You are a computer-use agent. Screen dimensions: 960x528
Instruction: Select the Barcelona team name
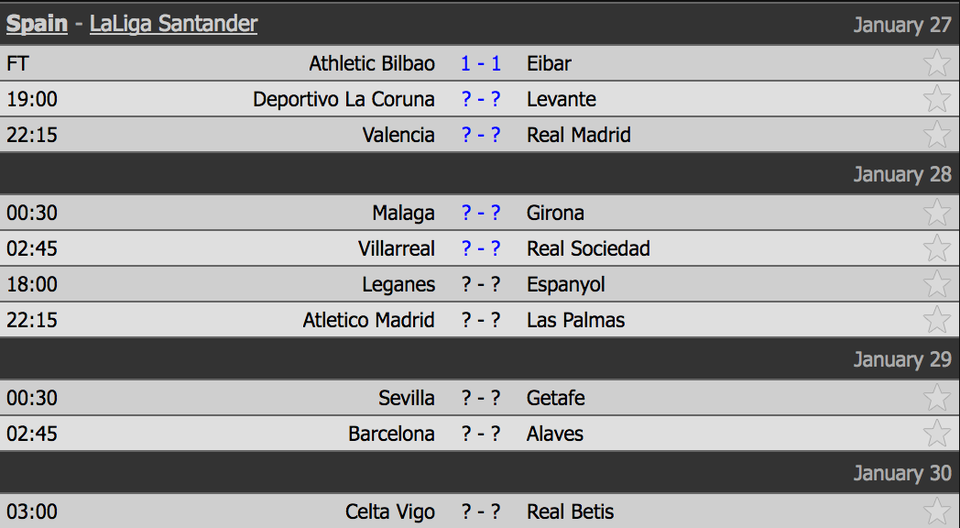pos(391,434)
